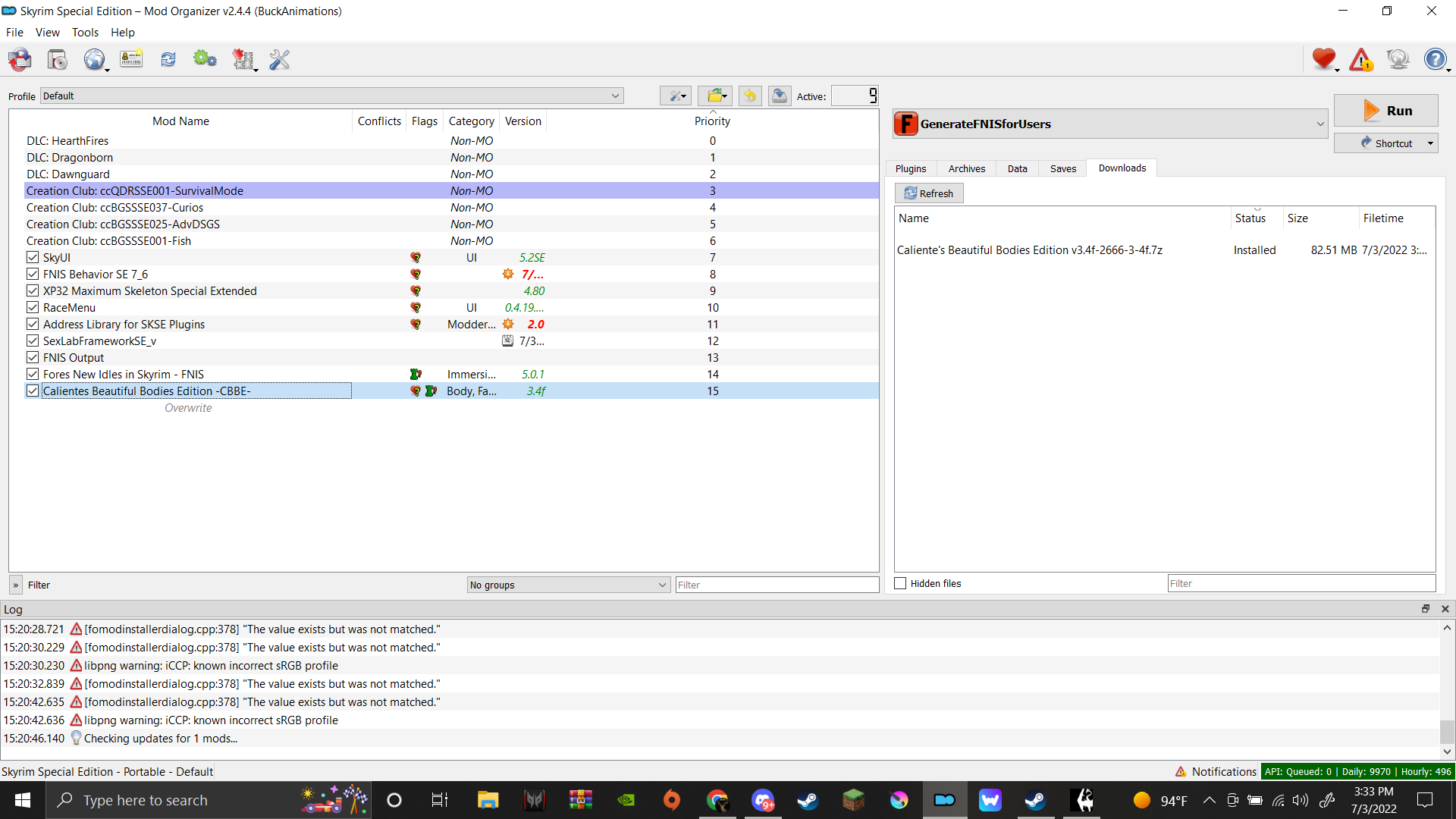Image resolution: width=1456 pixels, height=819 pixels.
Task: Disable the RaceMenu mod checkbox
Action: pyautogui.click(x=33, y=308)
